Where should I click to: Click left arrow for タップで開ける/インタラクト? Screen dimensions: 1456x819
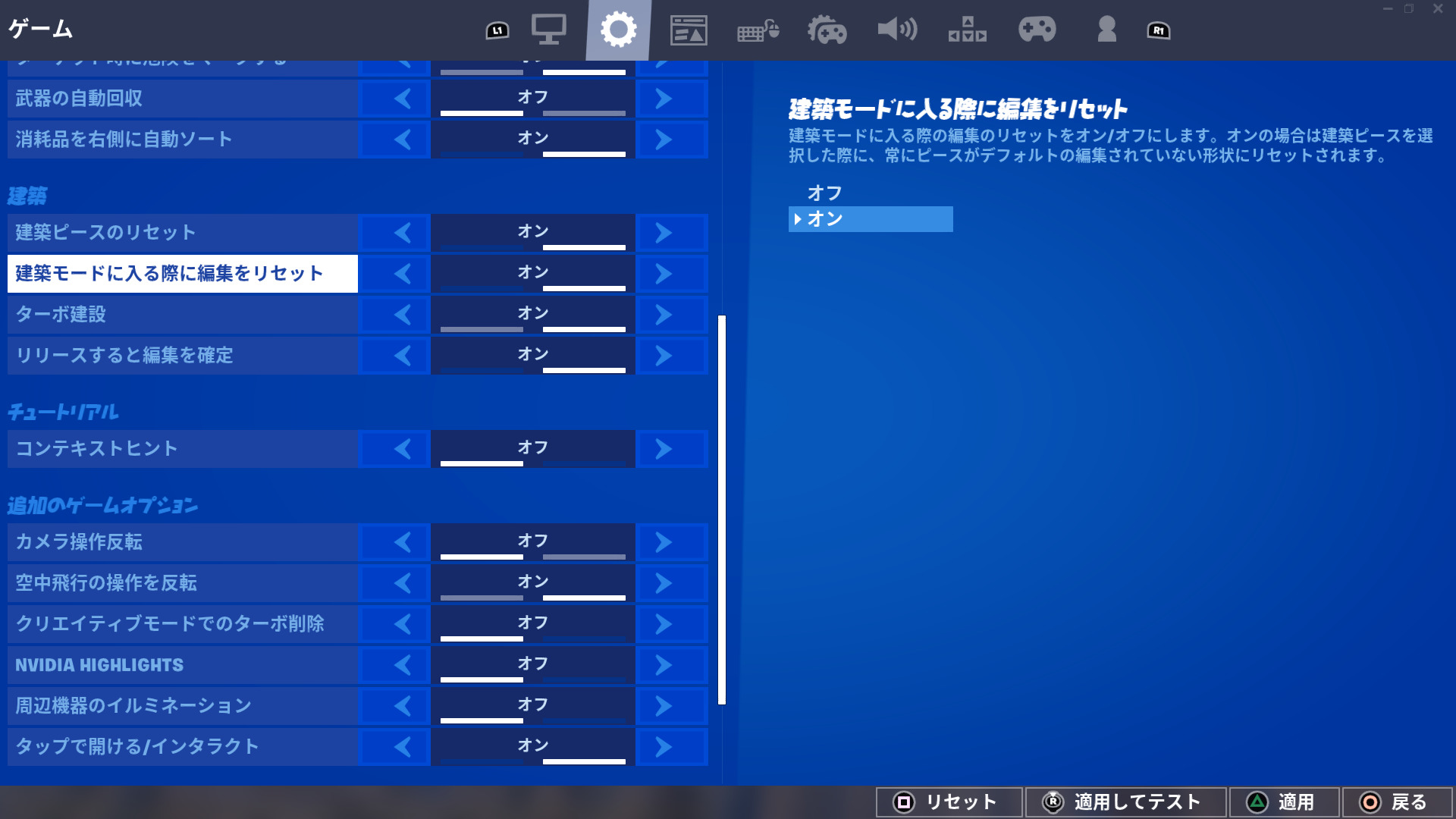(395, 747)
